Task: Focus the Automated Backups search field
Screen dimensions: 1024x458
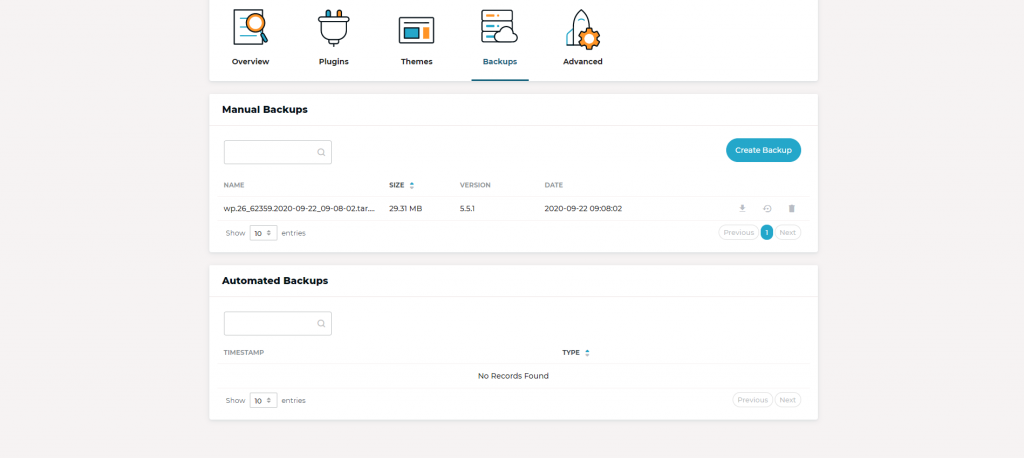Action: [278, 323]
